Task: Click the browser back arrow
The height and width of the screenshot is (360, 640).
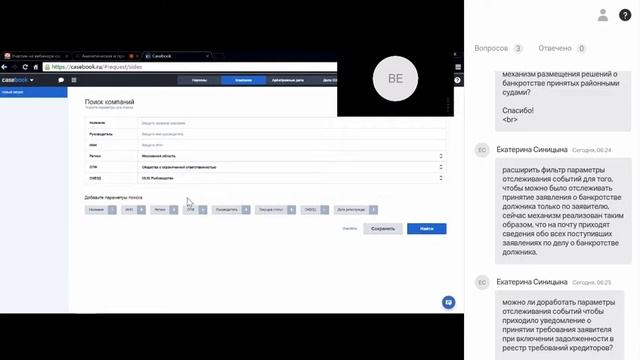Action: coord(4,67)
